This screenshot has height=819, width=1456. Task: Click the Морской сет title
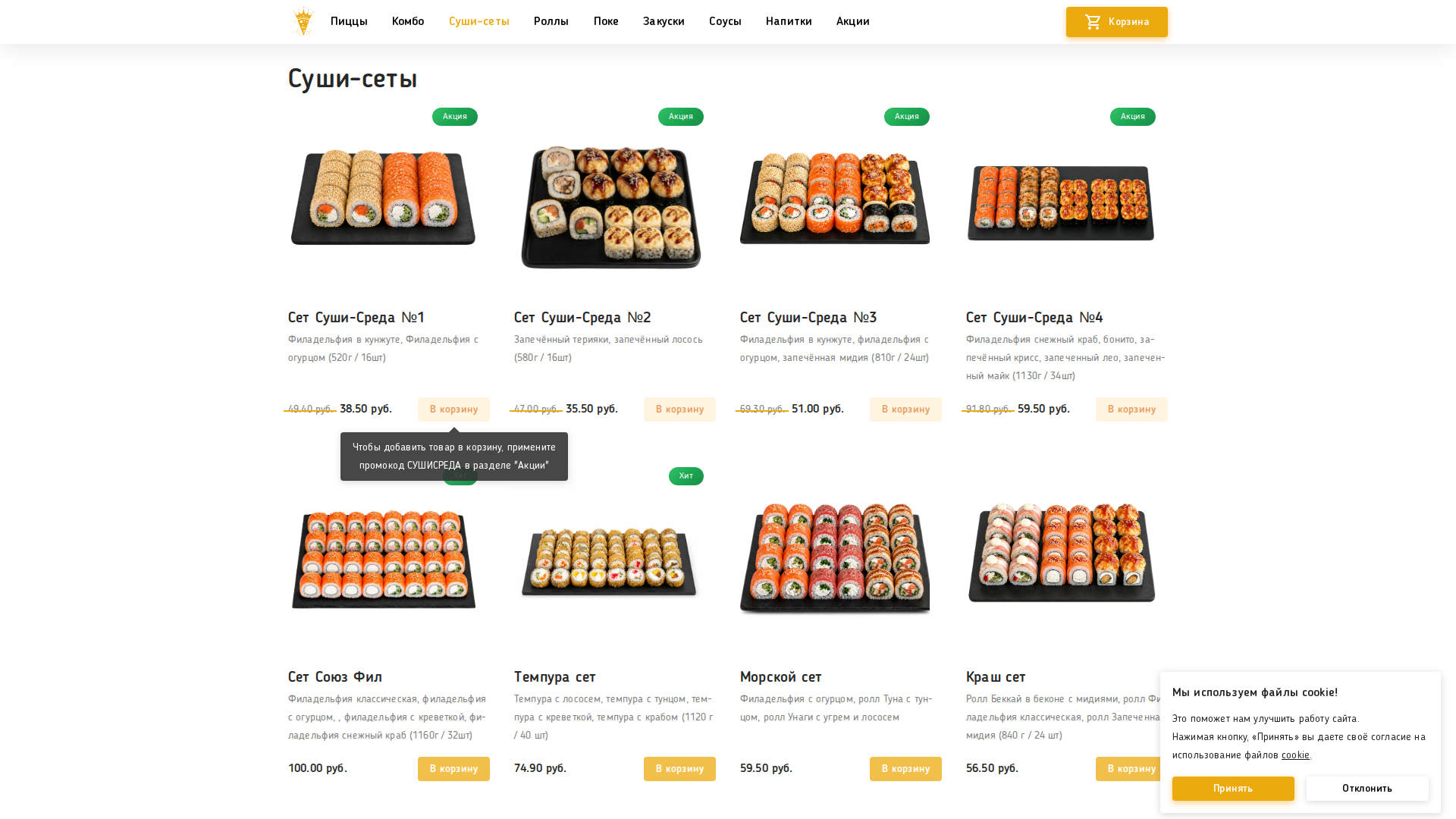[x=781, y=676]
